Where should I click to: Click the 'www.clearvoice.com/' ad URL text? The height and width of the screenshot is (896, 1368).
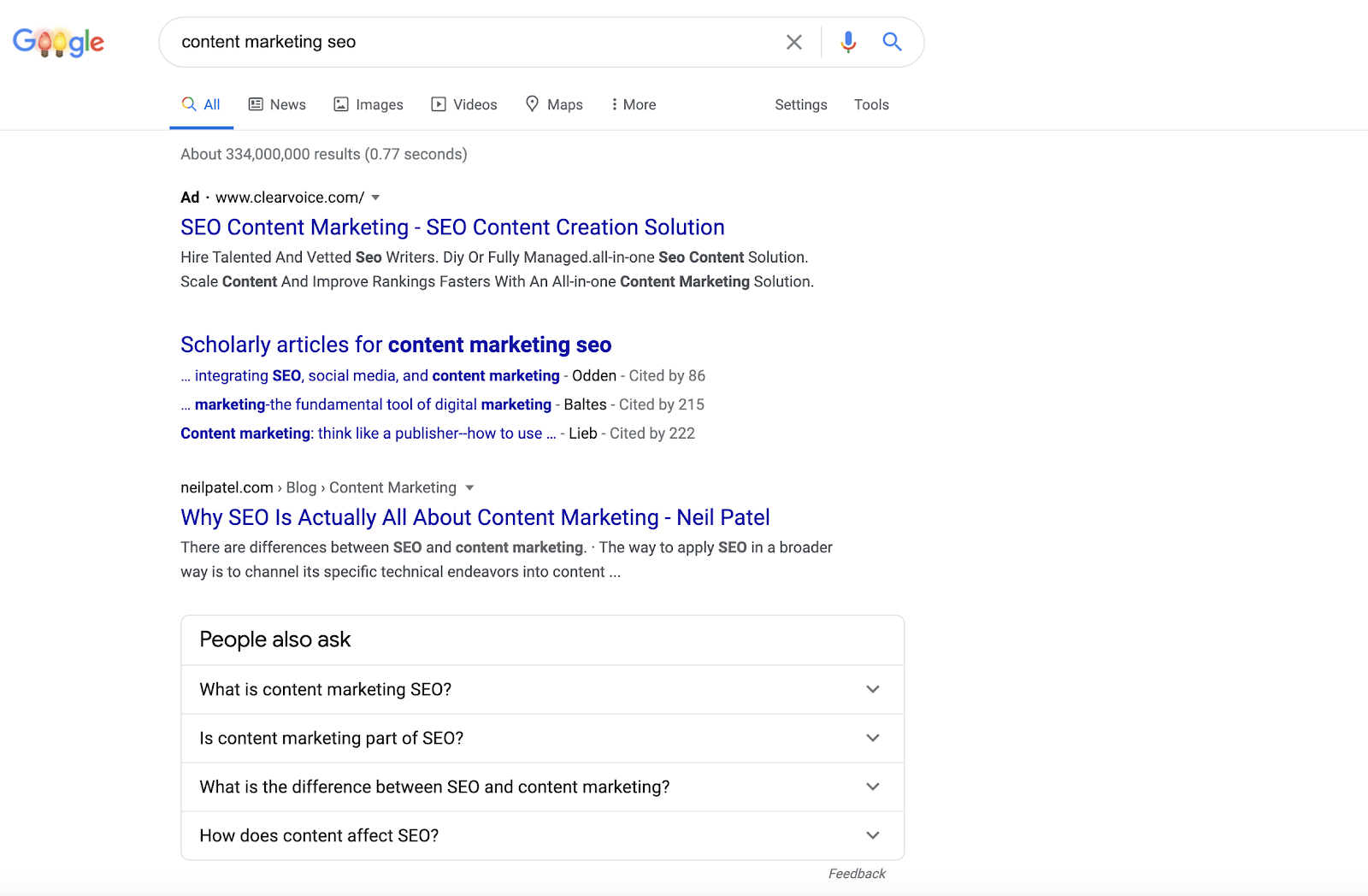pos(290,197)
